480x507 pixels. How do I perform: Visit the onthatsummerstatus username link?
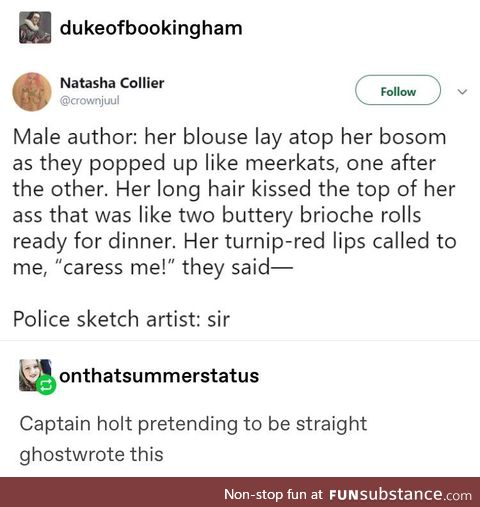point(159,376)
